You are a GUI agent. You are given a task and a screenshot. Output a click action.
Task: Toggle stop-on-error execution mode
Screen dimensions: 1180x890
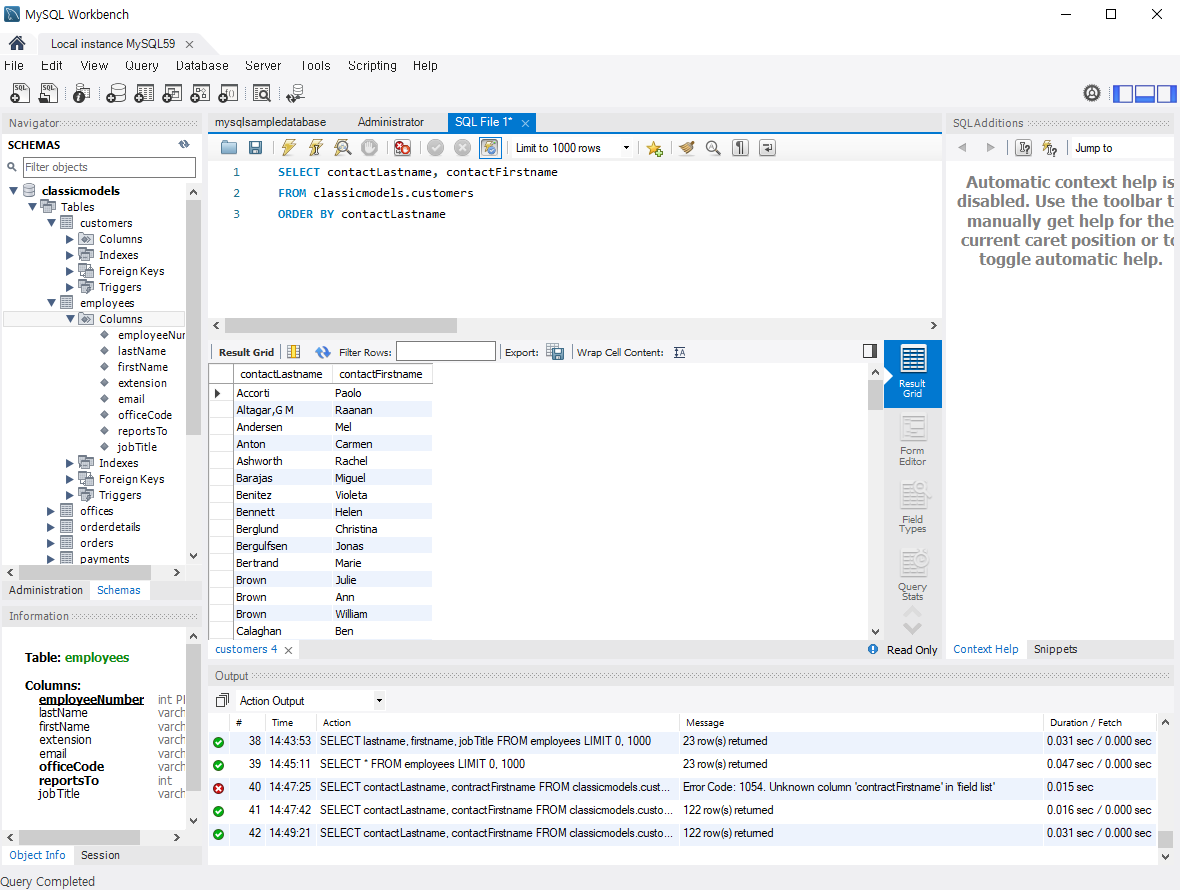click(403, 148)
